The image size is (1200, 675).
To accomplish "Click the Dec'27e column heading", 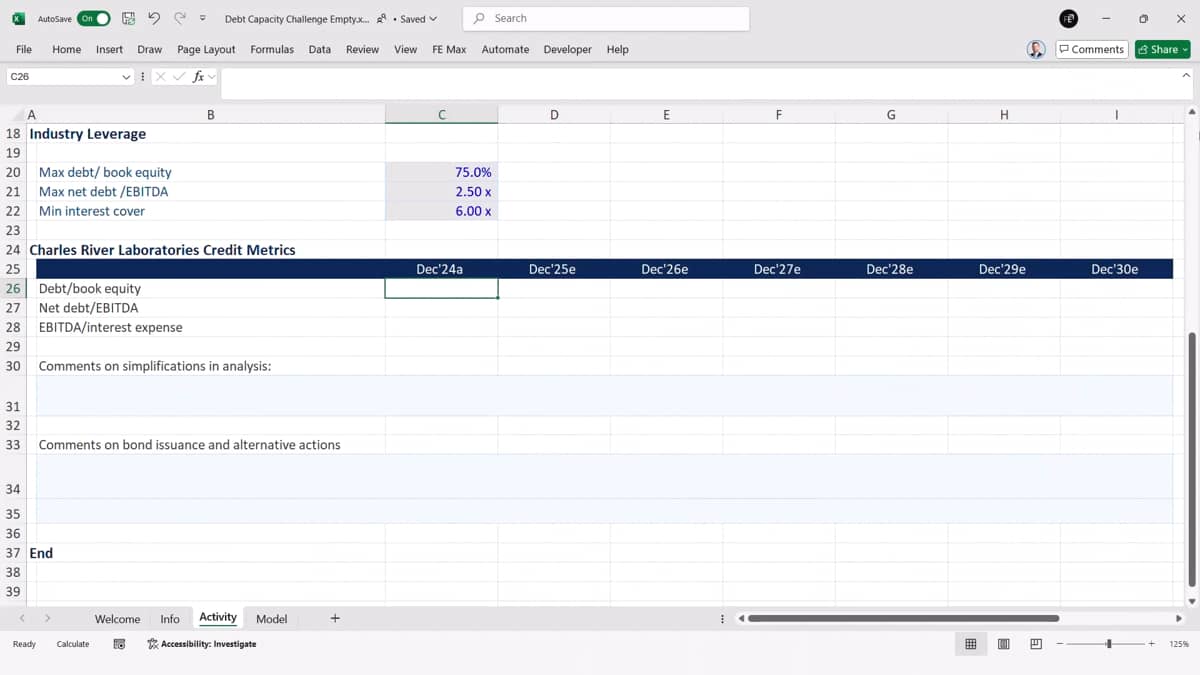I will tap(777, 269).
